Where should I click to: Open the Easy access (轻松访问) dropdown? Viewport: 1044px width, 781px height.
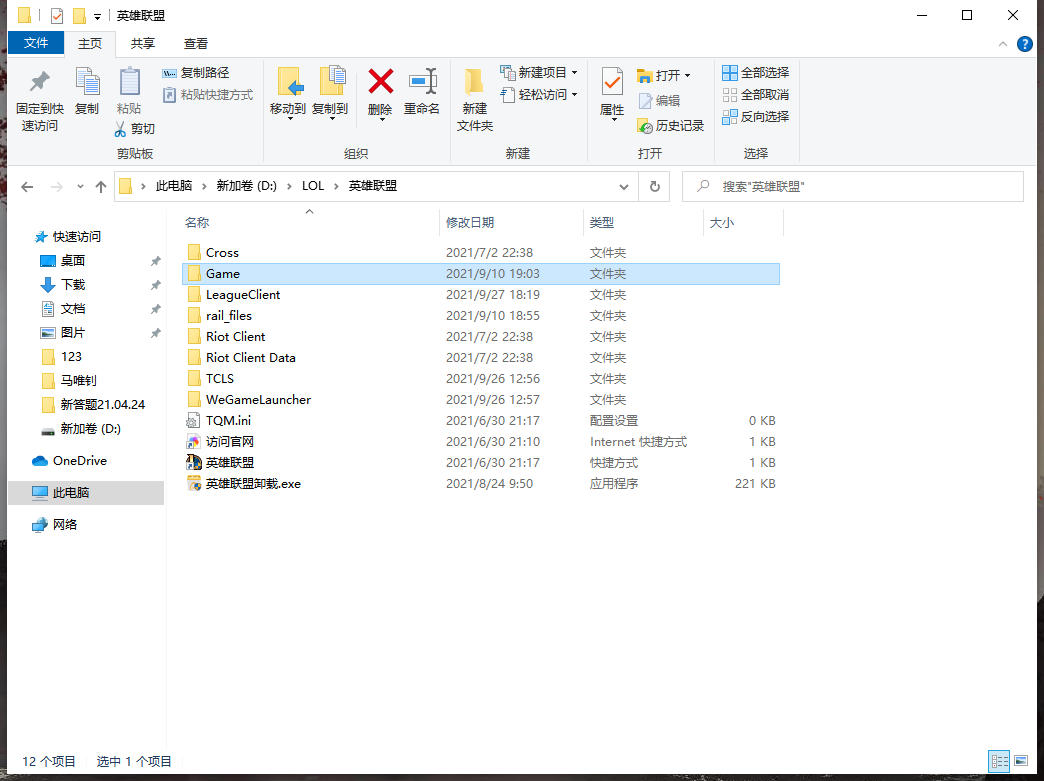pos(539,95)
